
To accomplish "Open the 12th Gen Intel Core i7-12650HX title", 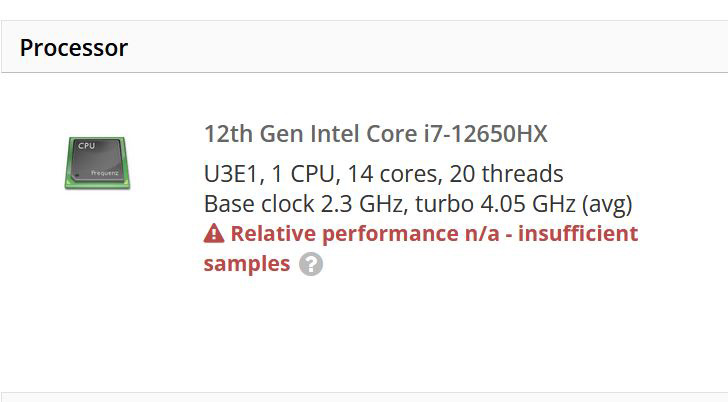I will click(375, 134).
